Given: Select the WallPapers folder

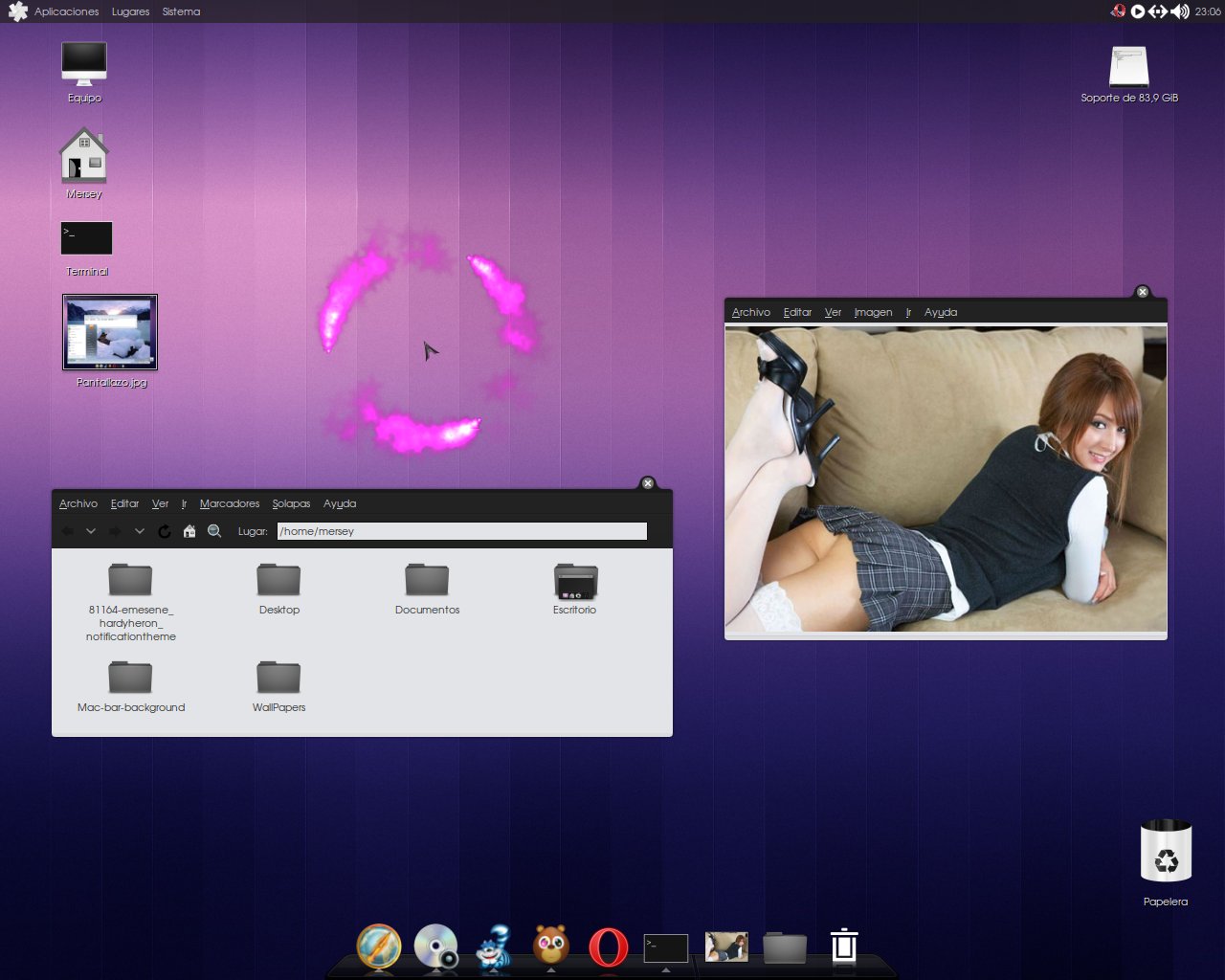Looking at the screenshot, I should tap(278, 679).
